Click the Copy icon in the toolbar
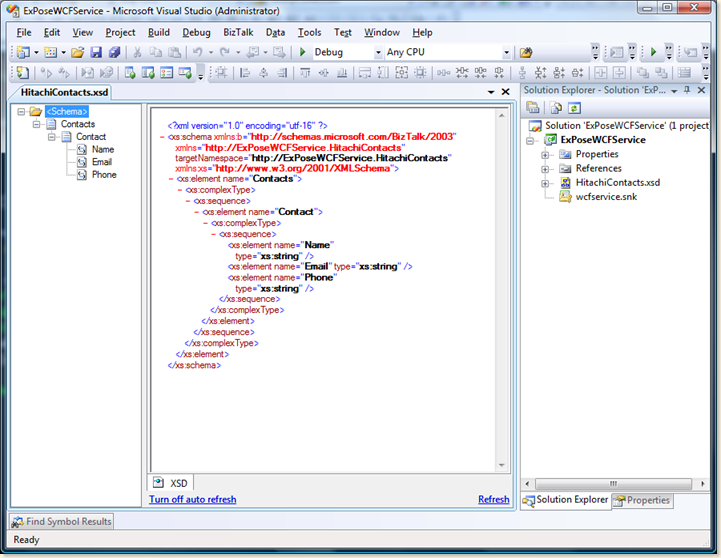721x558 pixels. point(156,52)
